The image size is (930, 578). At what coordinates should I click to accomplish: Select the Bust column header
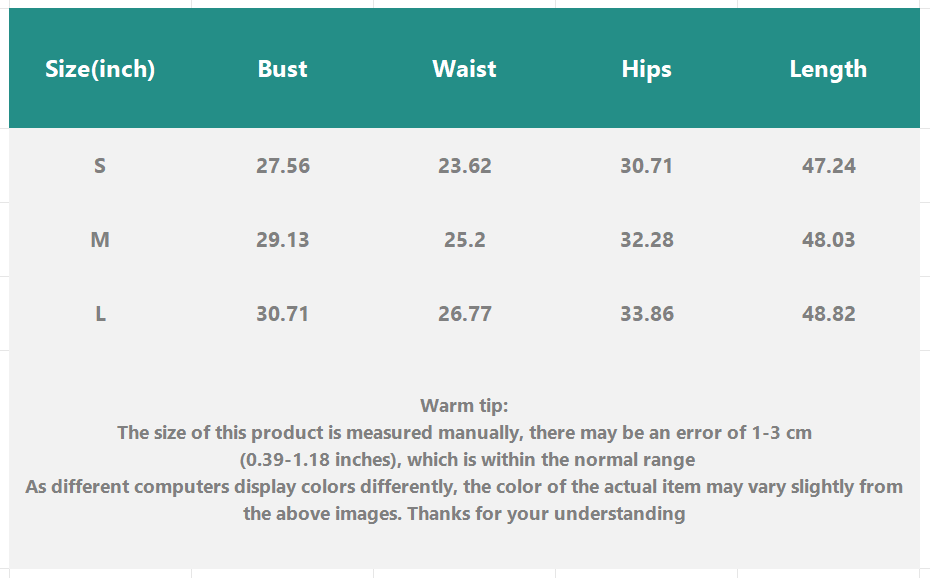pos(282,69)
